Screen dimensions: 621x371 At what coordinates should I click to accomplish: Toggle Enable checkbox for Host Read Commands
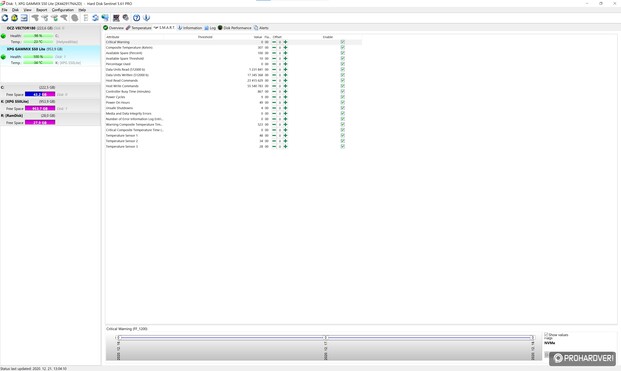pos(343,80)
